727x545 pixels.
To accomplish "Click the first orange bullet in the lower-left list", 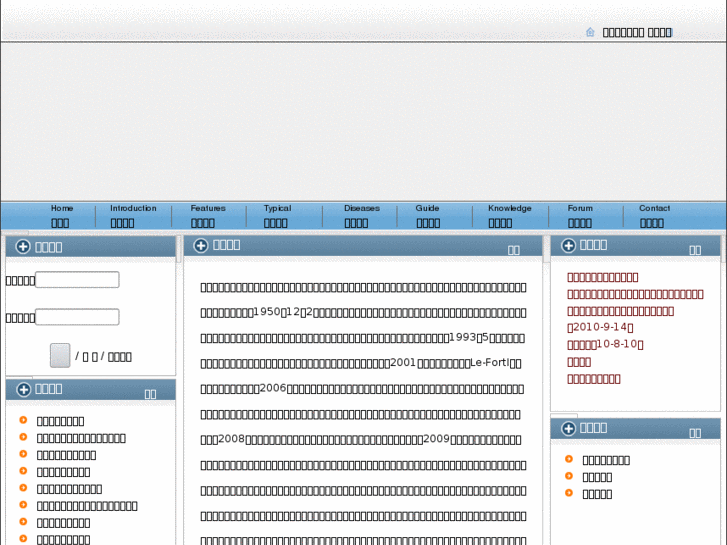I will coord(23,421).
